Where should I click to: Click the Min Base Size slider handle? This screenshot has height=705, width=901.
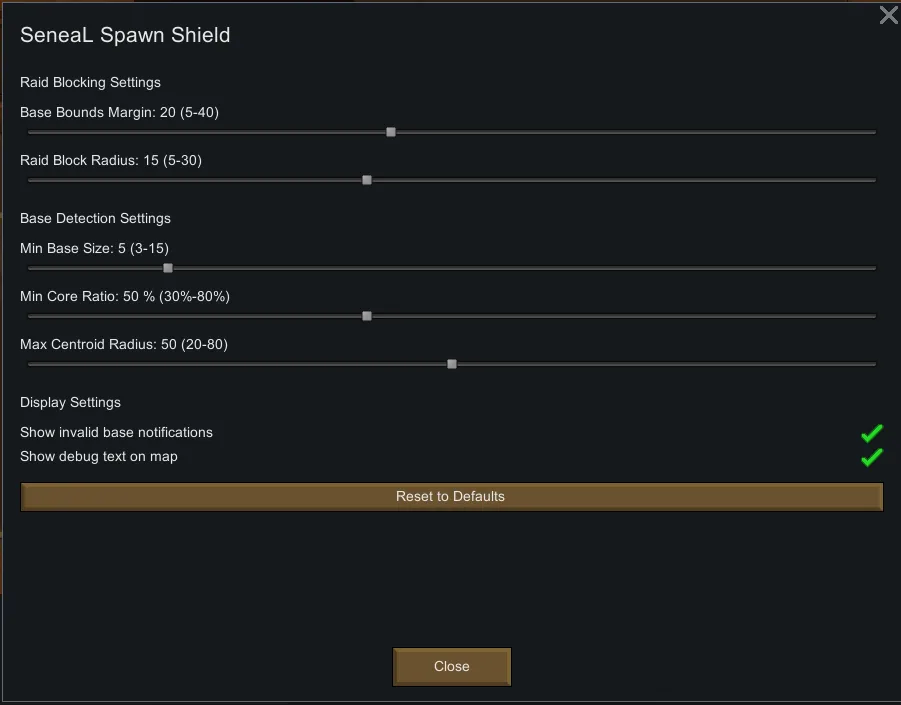(168, 268)
